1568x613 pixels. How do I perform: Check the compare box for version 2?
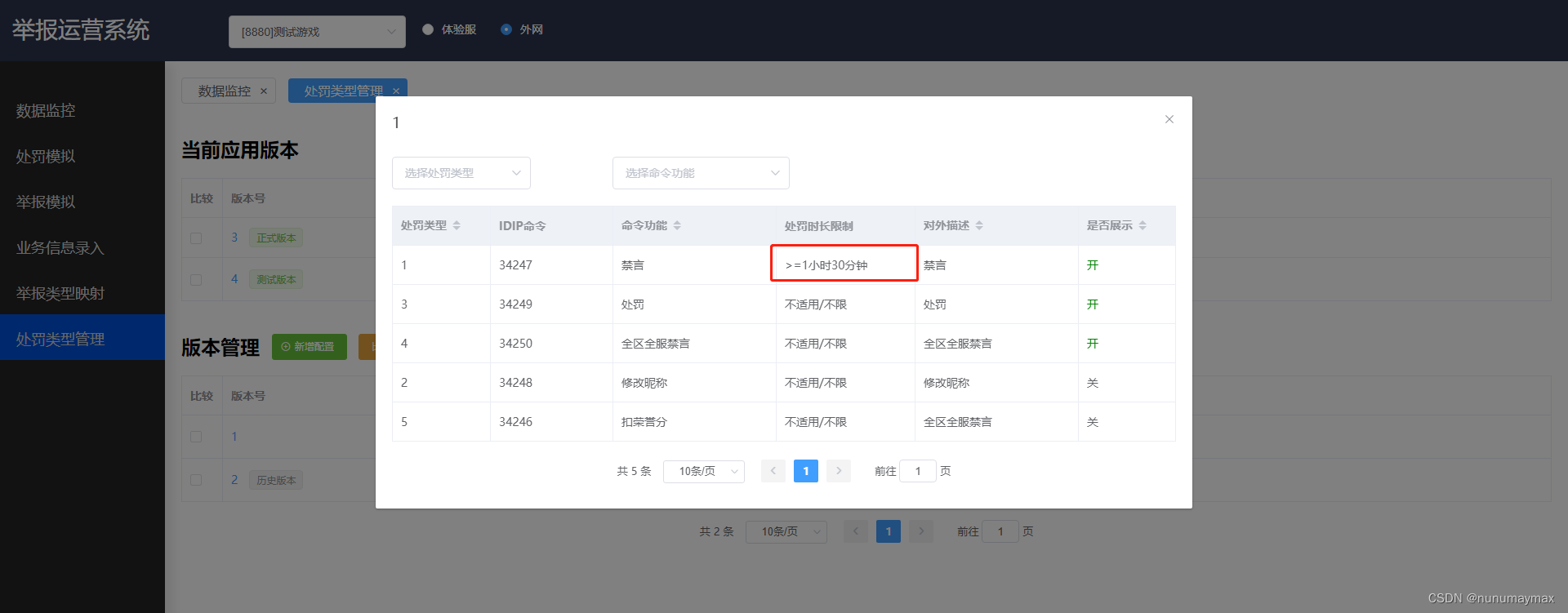pyautogui.click(x=196, y=480)
